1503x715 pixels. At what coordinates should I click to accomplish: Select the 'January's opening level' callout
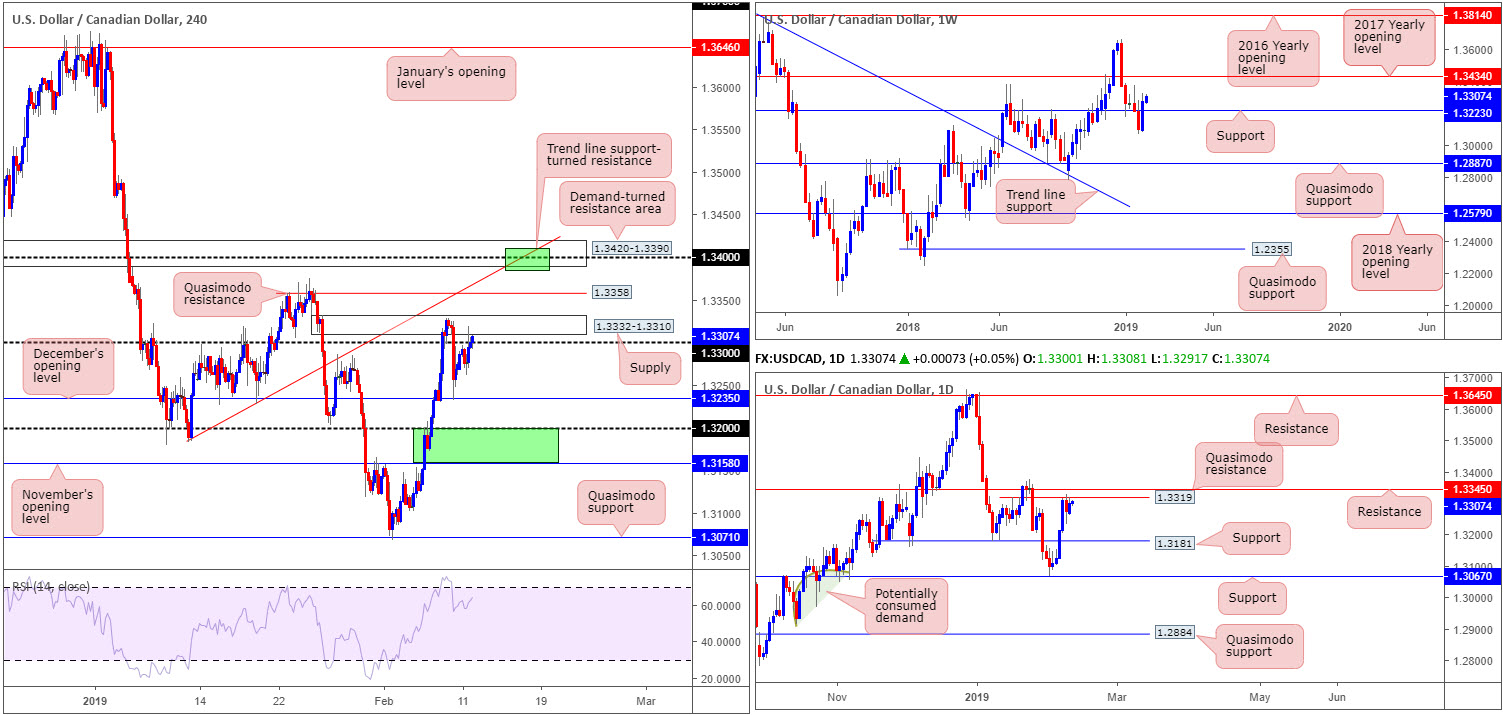click(451, 77)
